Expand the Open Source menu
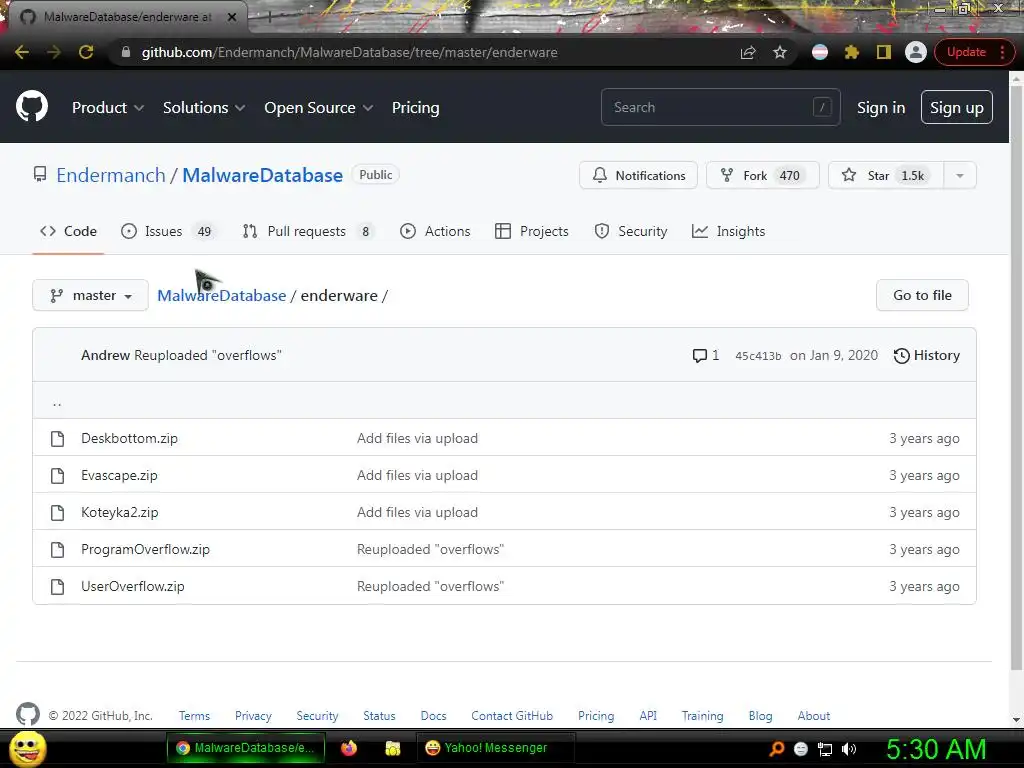The image size is (1024, 768). (319, 108)
